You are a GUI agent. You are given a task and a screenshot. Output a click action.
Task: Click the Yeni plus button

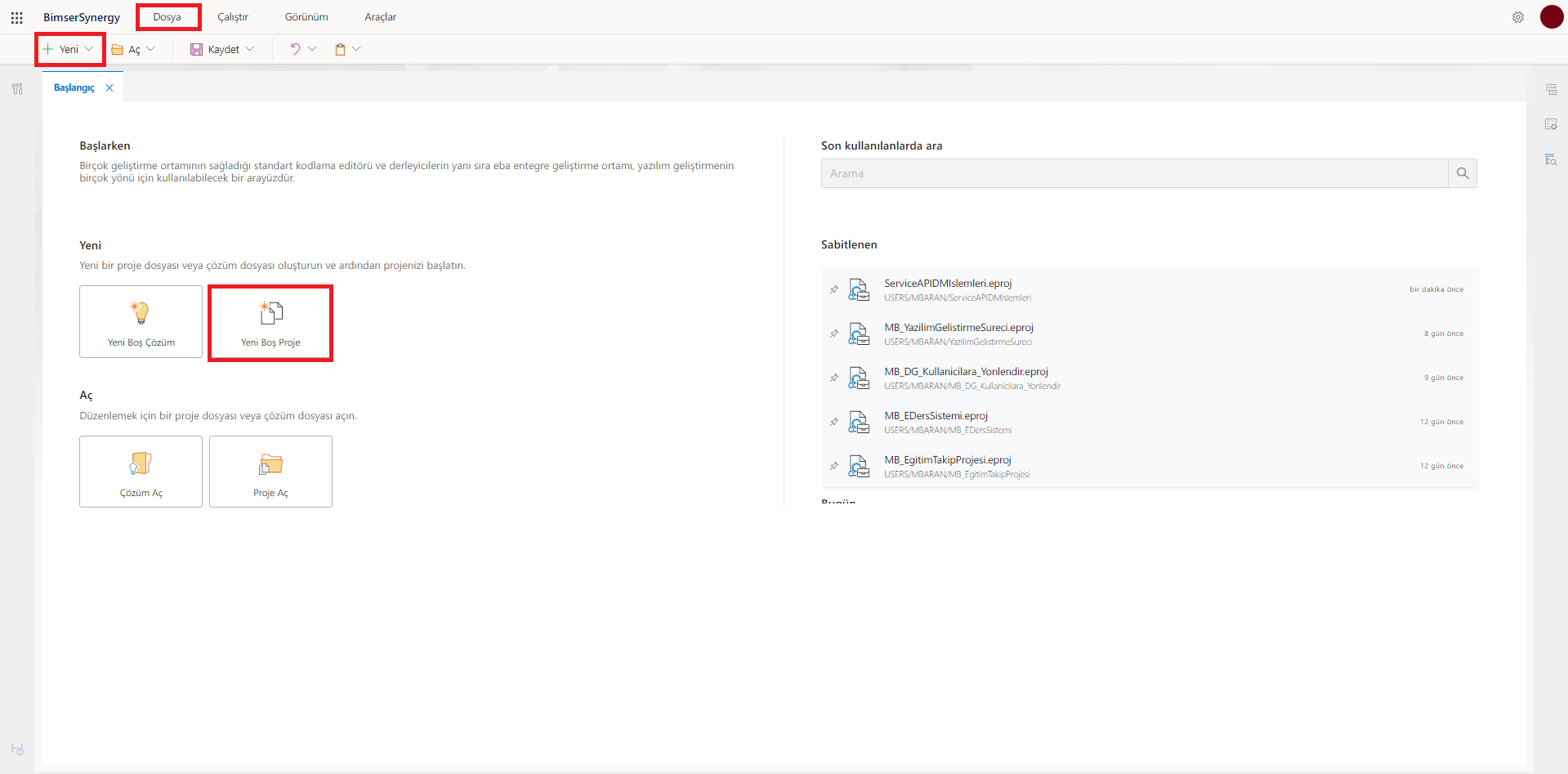pyautogui.click(x=48, y=49)
